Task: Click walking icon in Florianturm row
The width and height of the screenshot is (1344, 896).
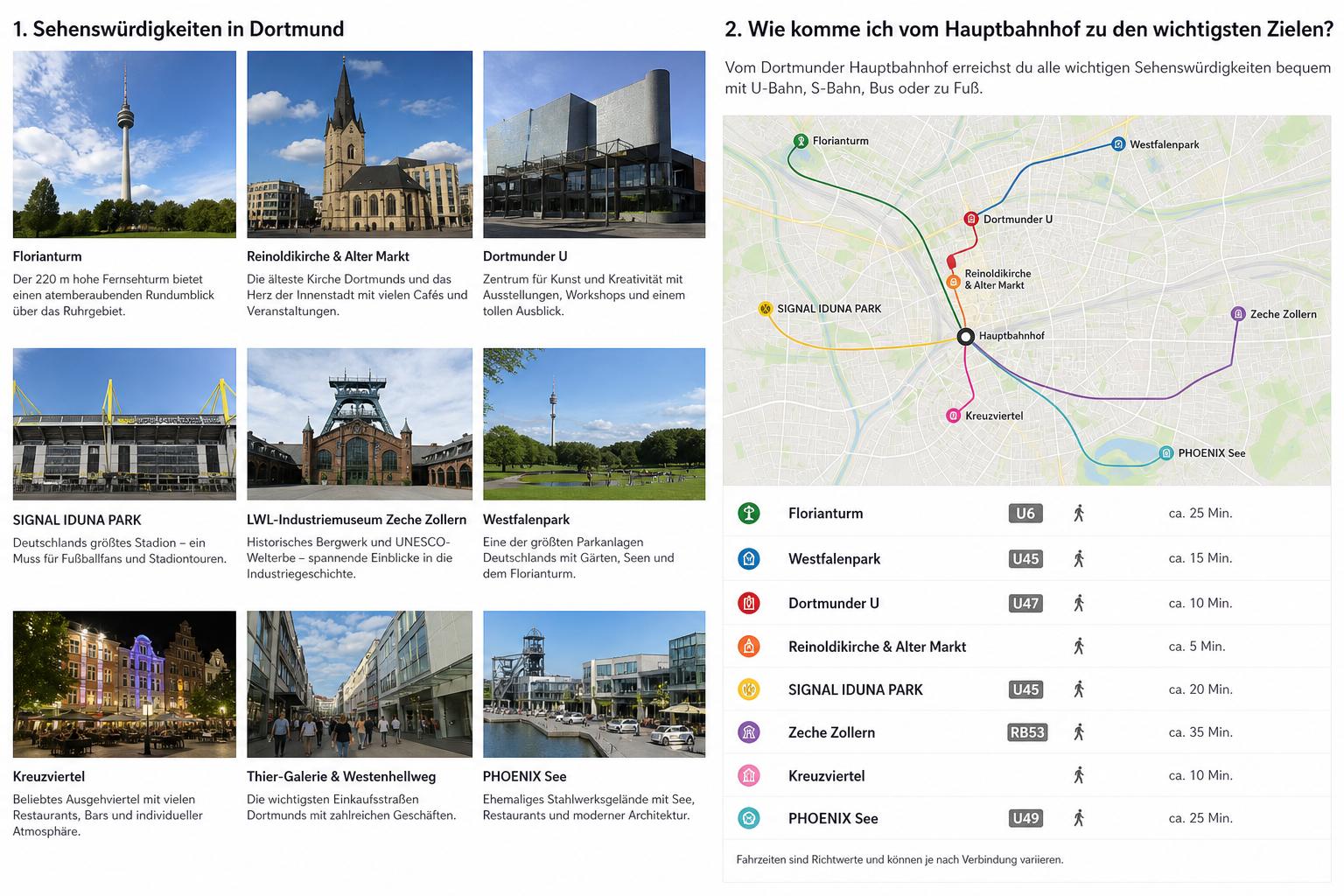Action: (1079, 514)
